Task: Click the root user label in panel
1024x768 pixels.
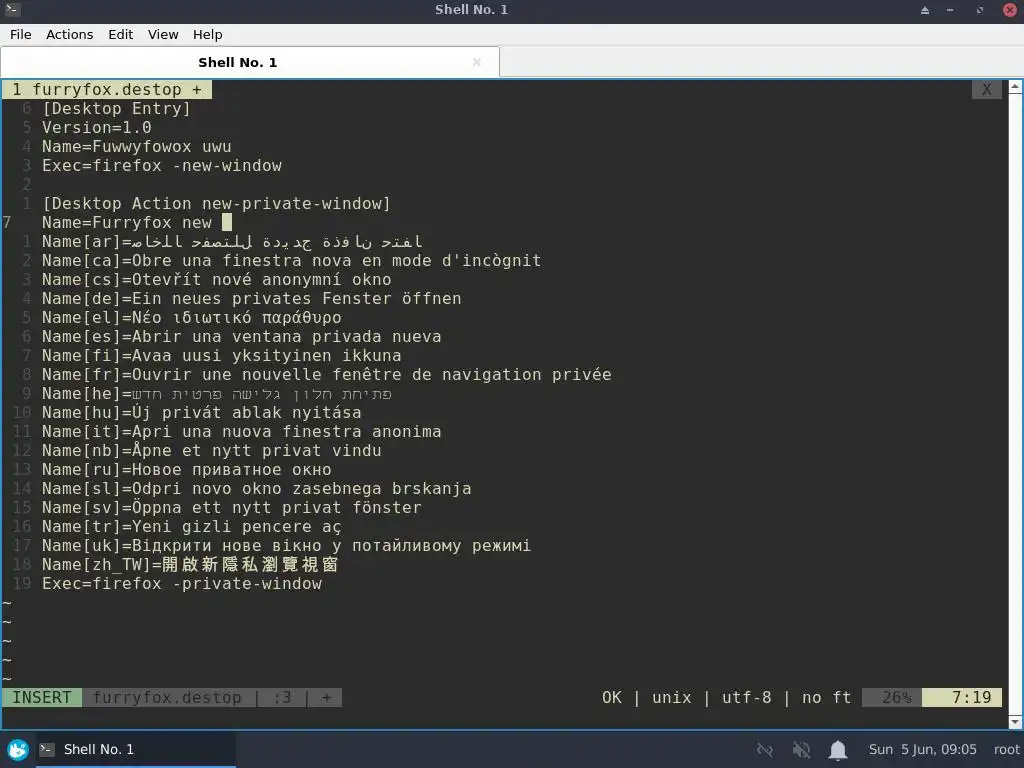Action: [x=1006, y=750]
